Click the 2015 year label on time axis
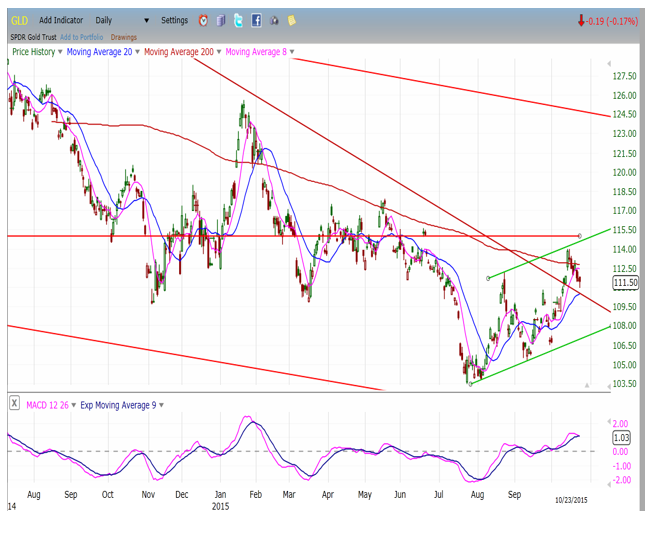The height and width of the screenshot is (537, 653). point(220,507)
